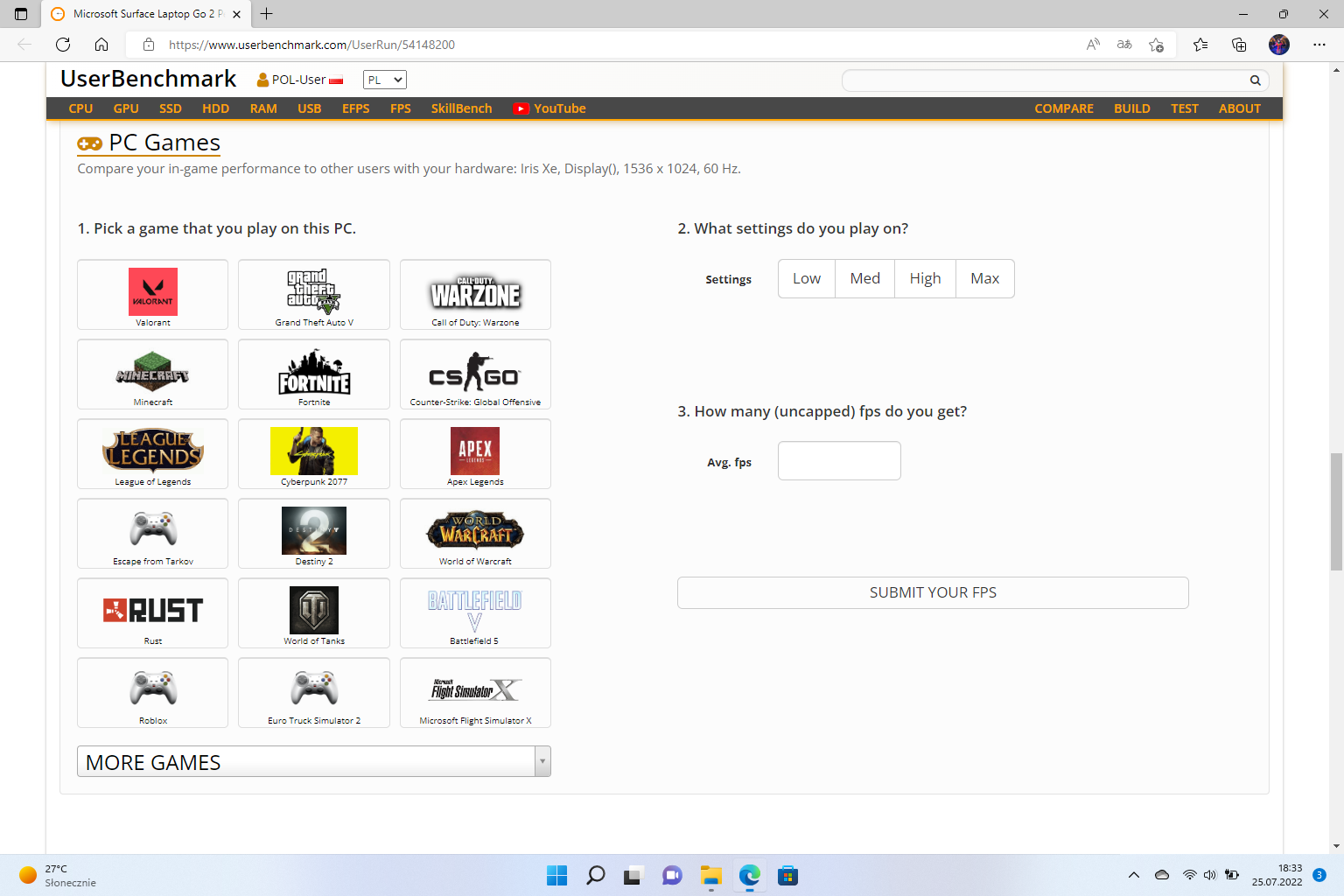Image resolution: width=1344 pixels, height=896 pixels.
Task: Pick the Fortnite game icon
Action: tap(314, 374)
